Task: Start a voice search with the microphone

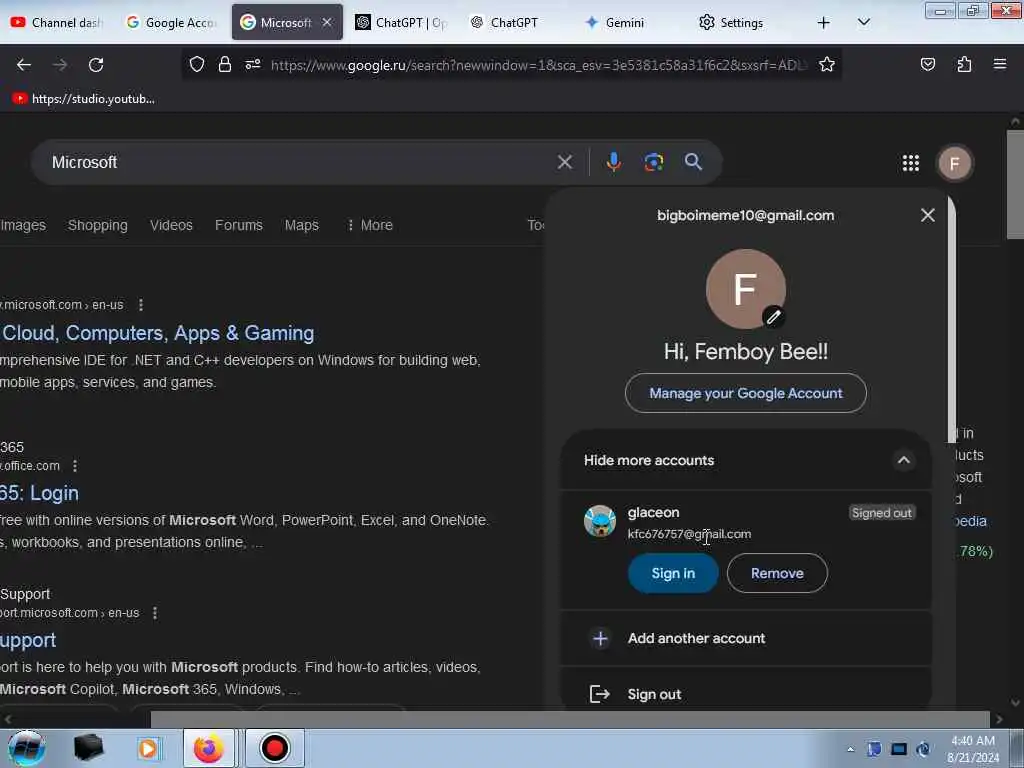Action: 613,162
